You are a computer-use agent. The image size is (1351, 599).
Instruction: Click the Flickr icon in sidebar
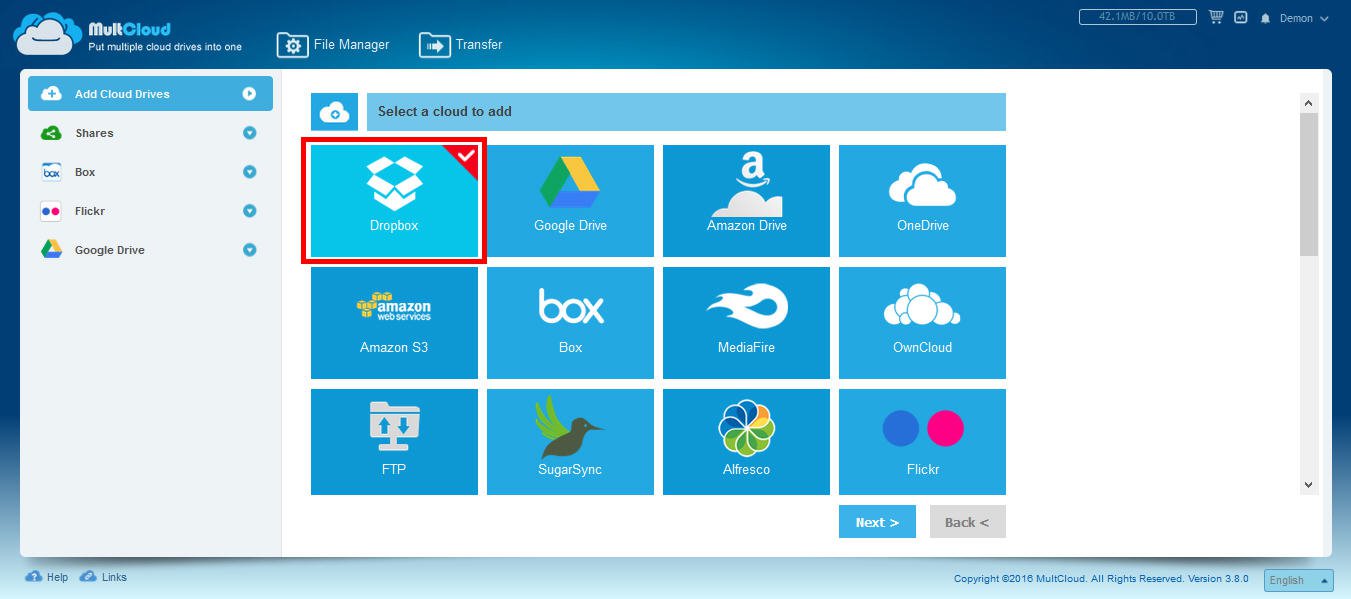click(x=52, y=211)
